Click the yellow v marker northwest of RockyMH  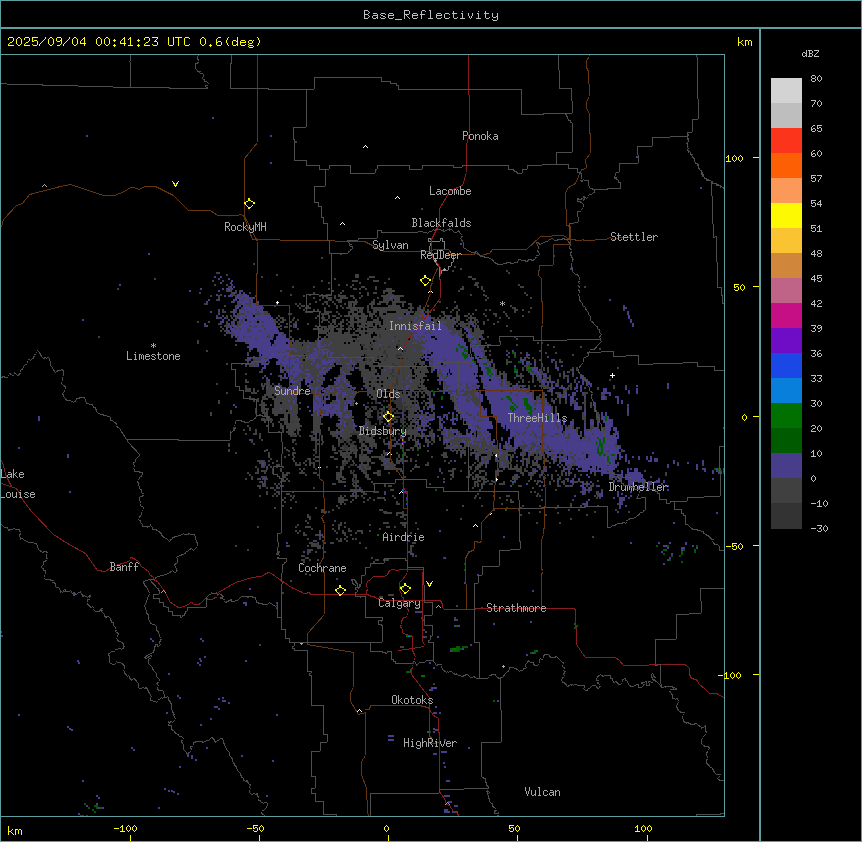175,184
